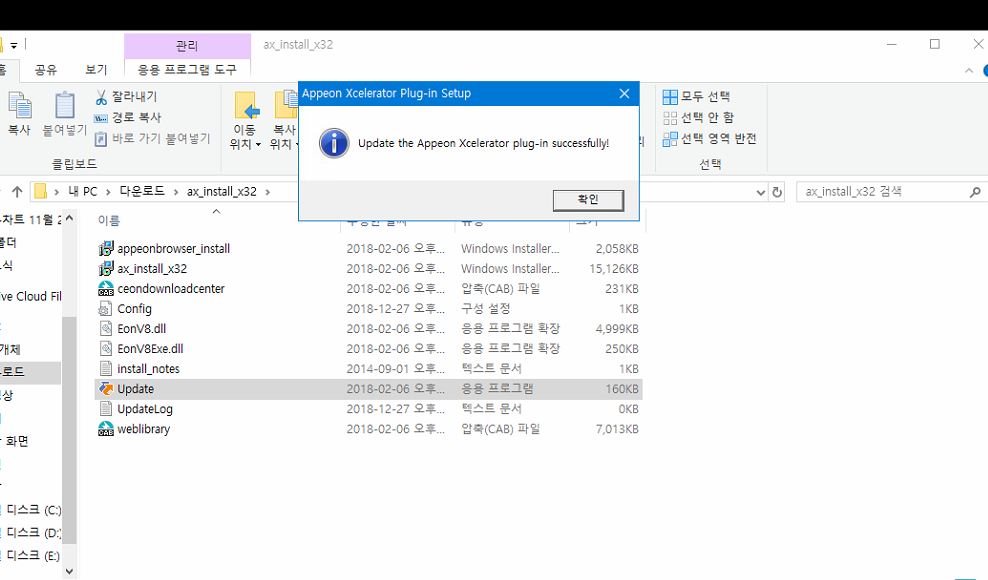
Task: Collapse the ribbon with the chevron
Action: tap(968, 71)
